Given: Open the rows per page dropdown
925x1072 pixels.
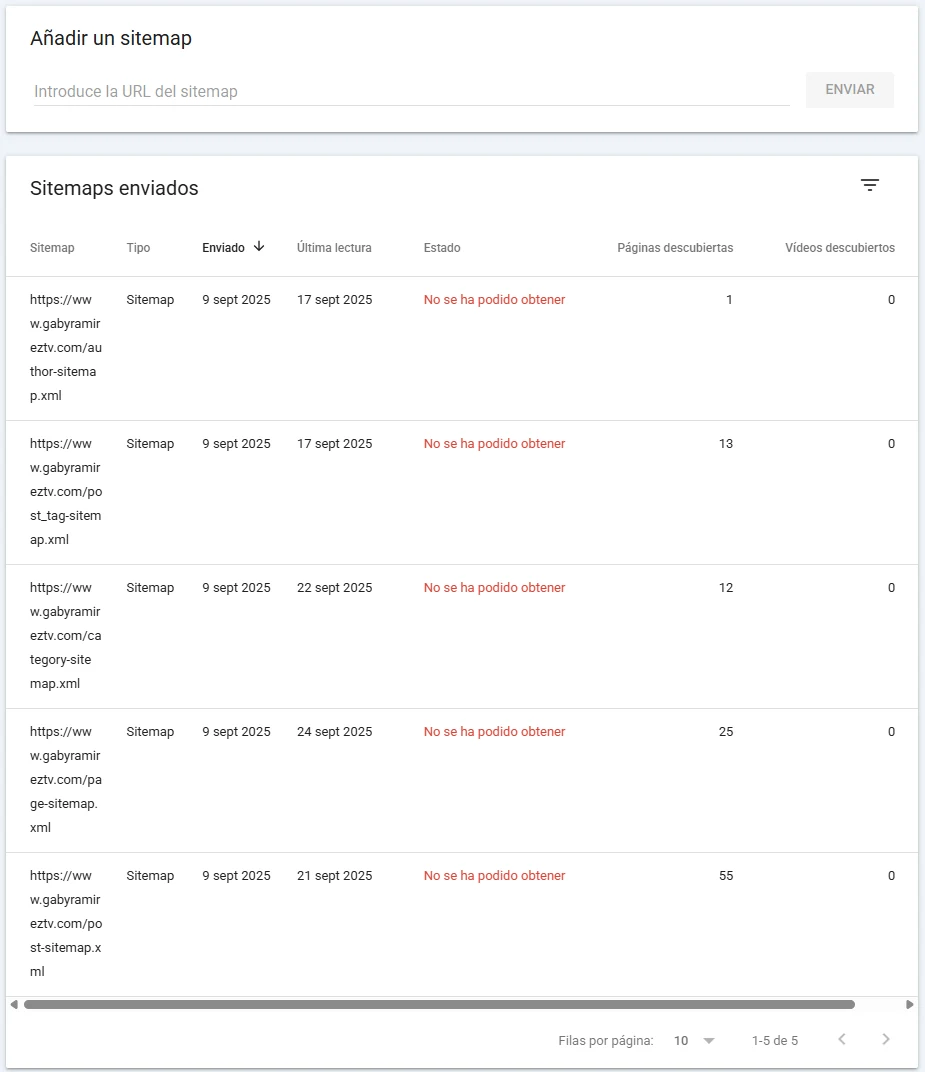Looking at the screenshot, I should (694, 1041).
